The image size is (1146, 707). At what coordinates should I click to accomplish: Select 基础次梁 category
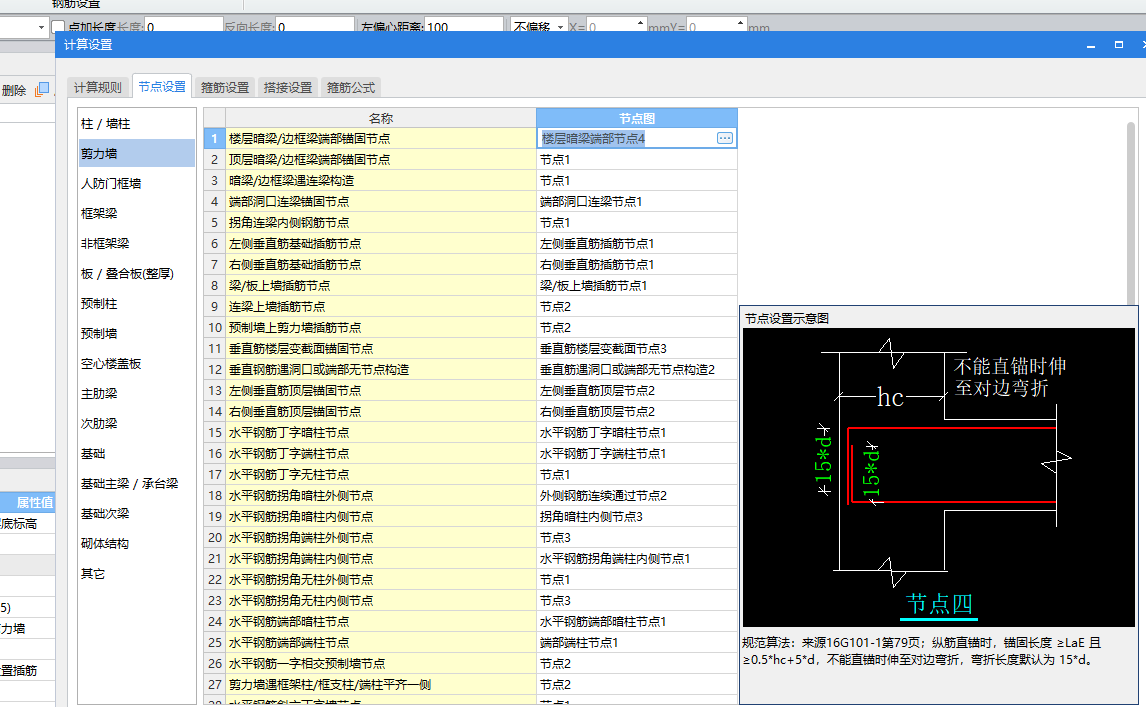pyautogui.click(x=137, y=513)
